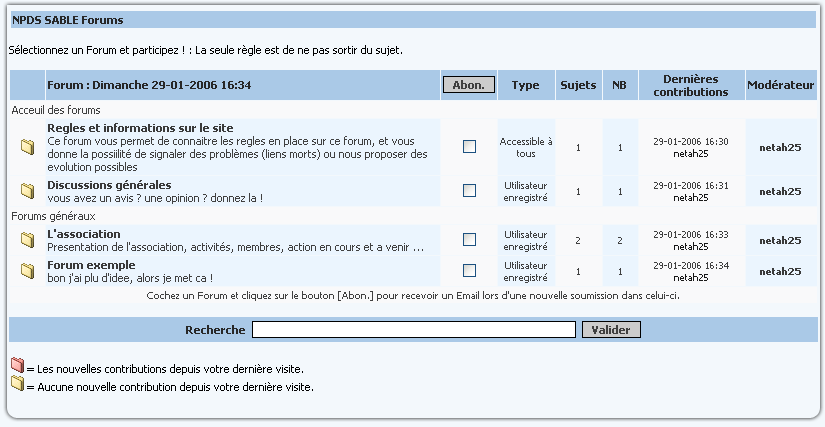Viewport: 825px width, 427px height.
Task: Open the Regles et informations sur le site forum
Action: (x=140, y=128)
